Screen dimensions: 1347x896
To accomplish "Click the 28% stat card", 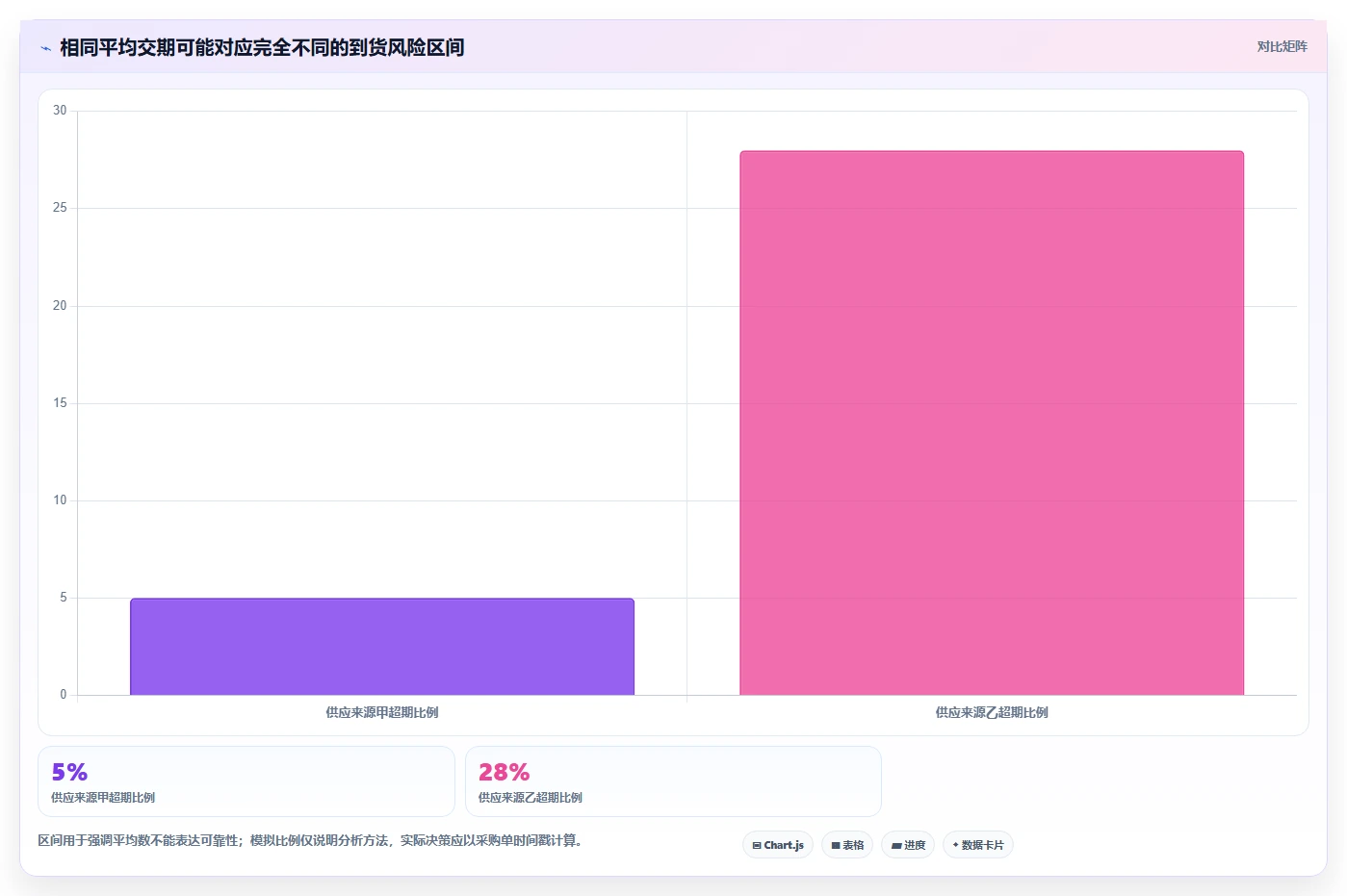I will click(x=673, y=781).
